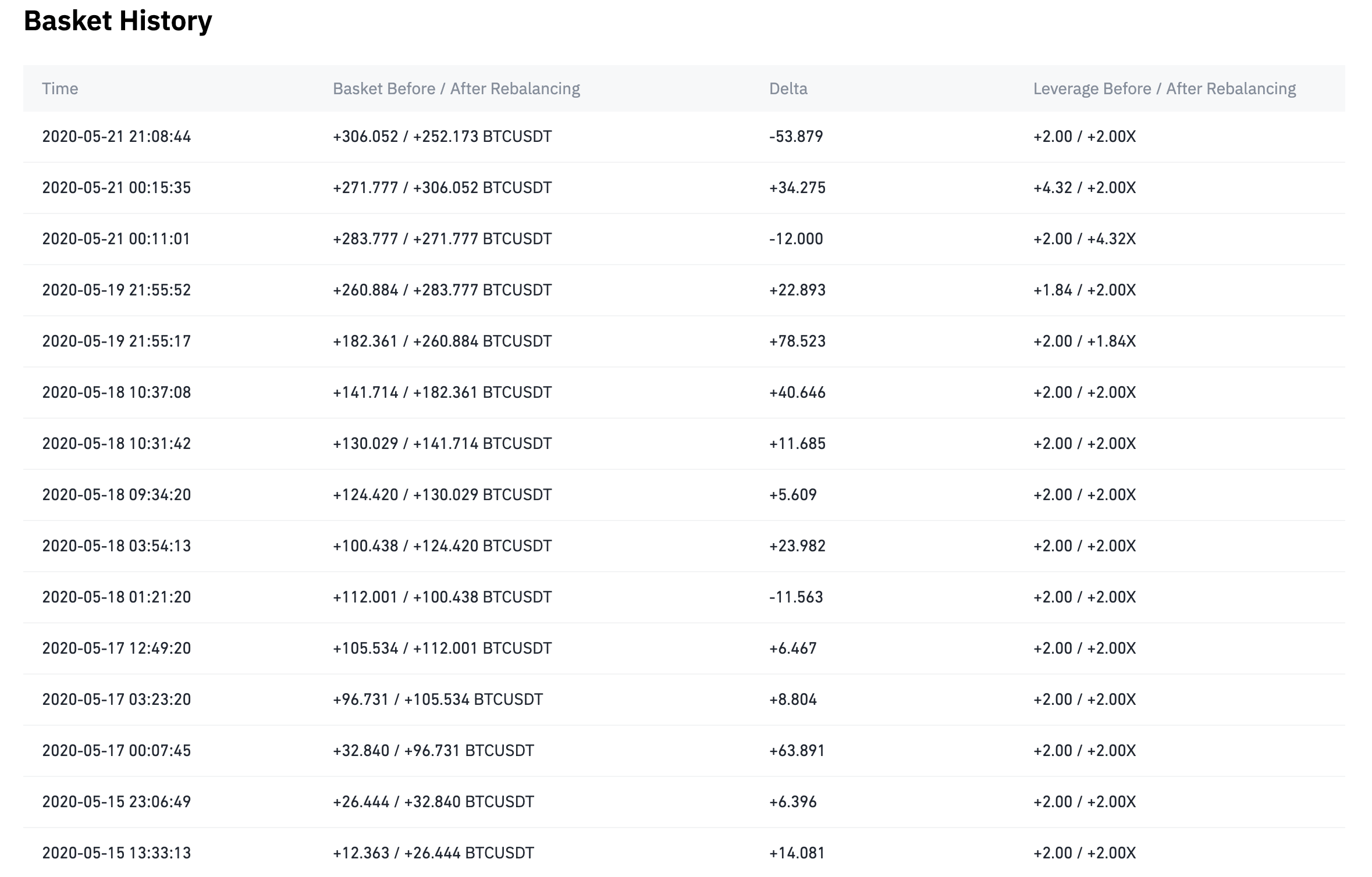Click the Time column header

pyautogui.click(x=60, y=88)
